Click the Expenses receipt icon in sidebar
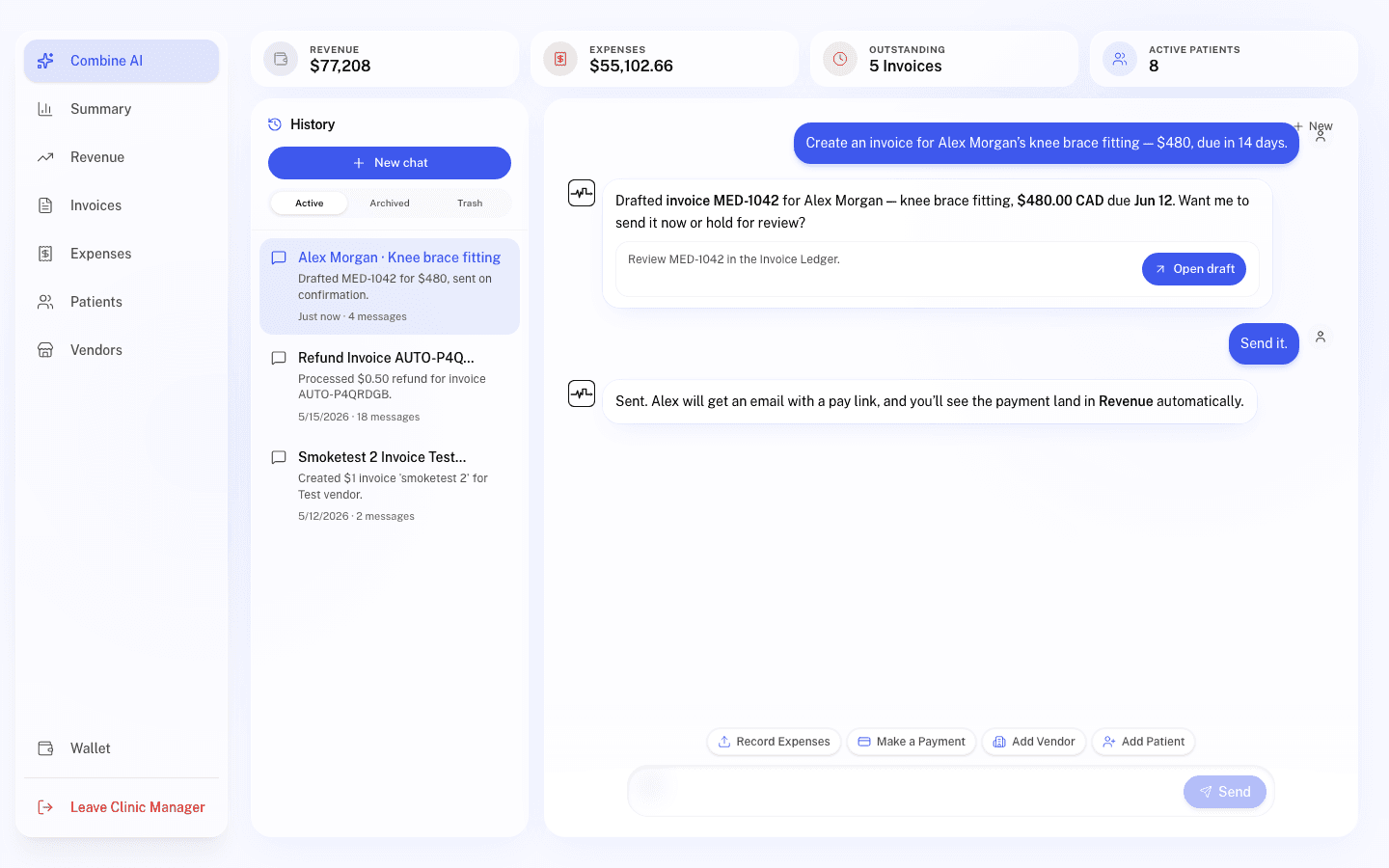 tap(45, 254)
